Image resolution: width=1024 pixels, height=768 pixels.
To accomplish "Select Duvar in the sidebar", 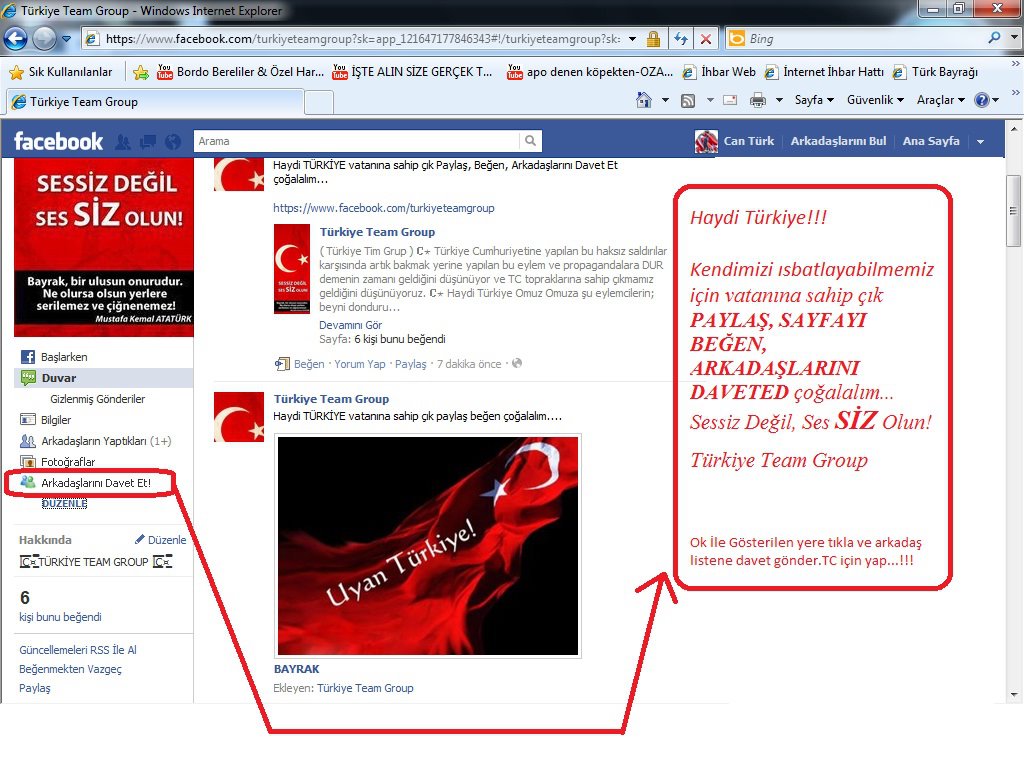I will [x=103, y=378].
